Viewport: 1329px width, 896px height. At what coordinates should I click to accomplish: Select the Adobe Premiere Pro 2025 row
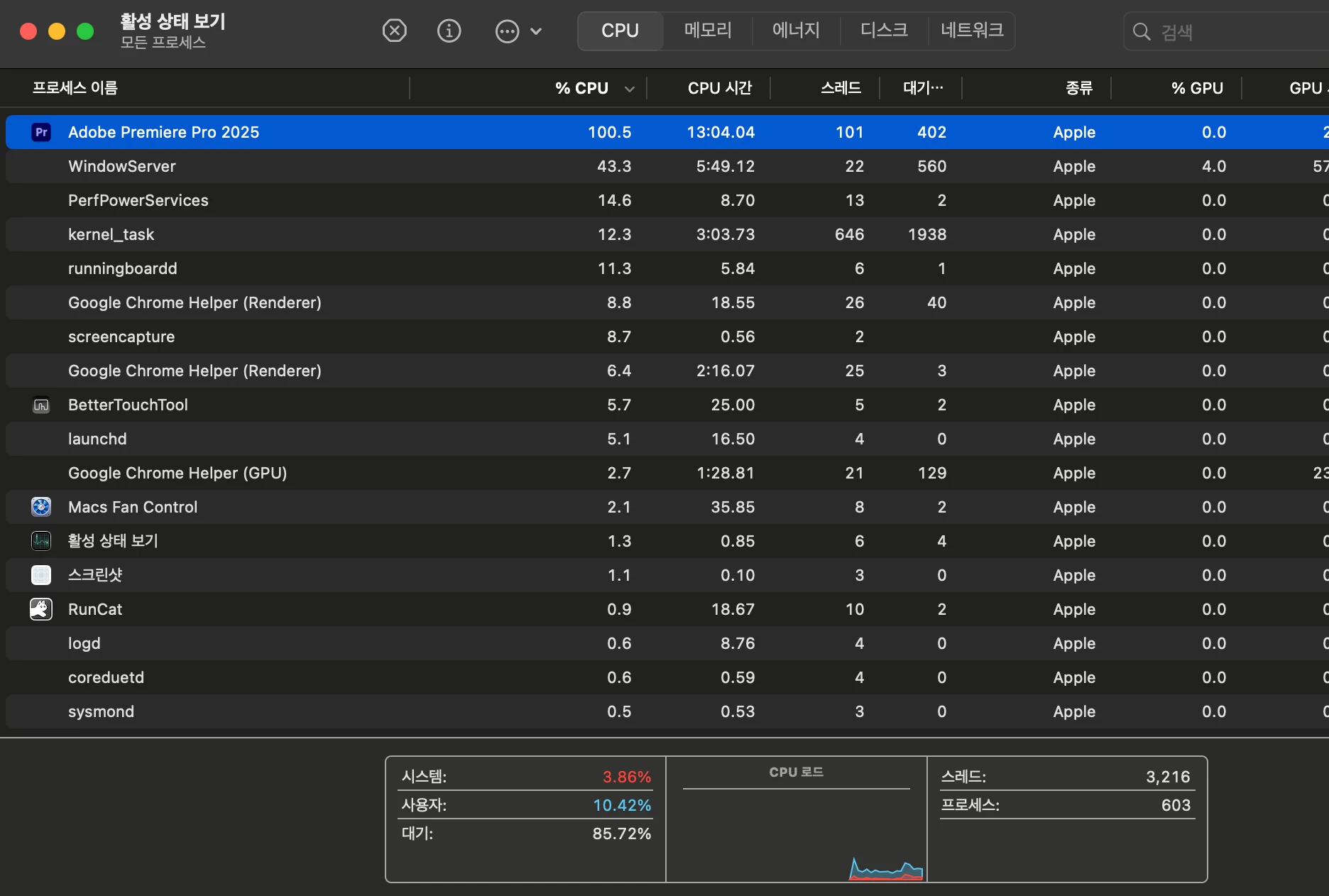coord(667,132)
